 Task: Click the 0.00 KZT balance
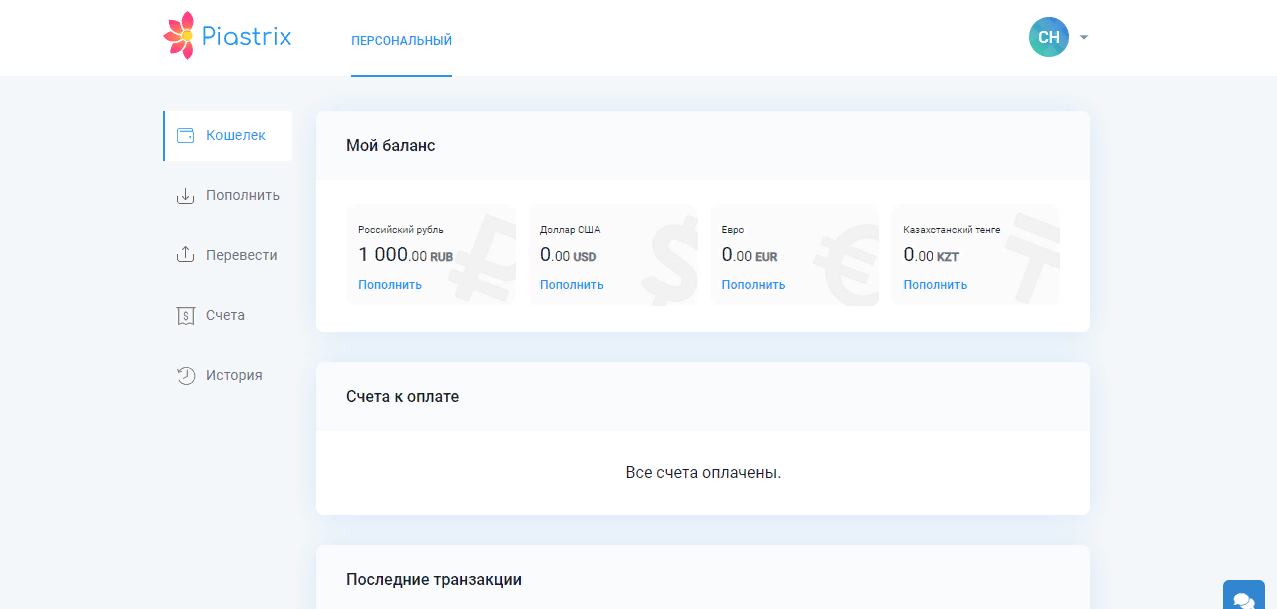click(x=931, y=255)
